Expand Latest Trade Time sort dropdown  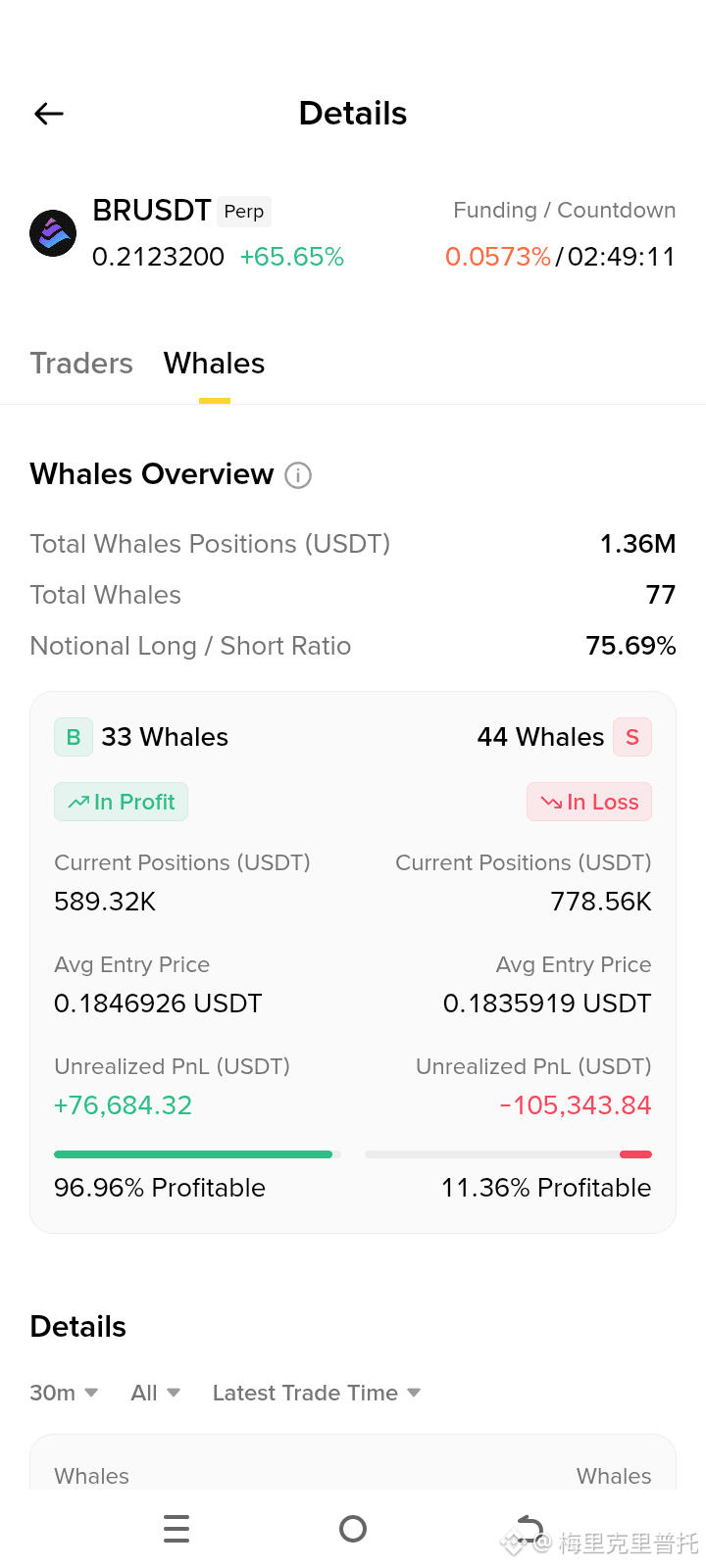[x=317, y=1393]
